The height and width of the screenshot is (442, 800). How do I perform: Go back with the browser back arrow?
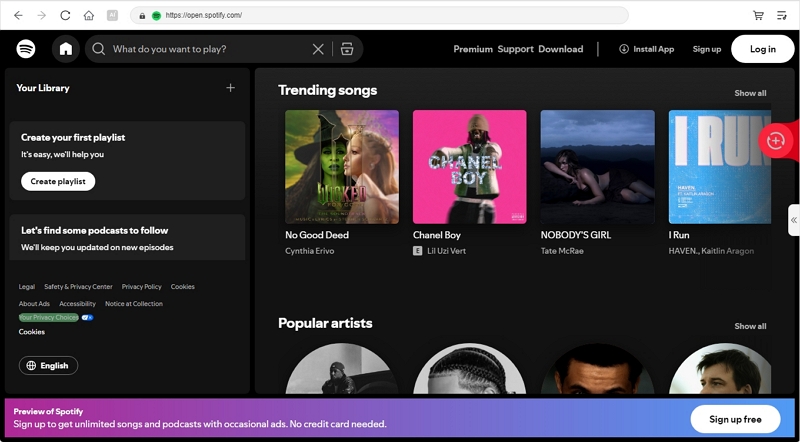pyautogui.click(x=18, y=15)
